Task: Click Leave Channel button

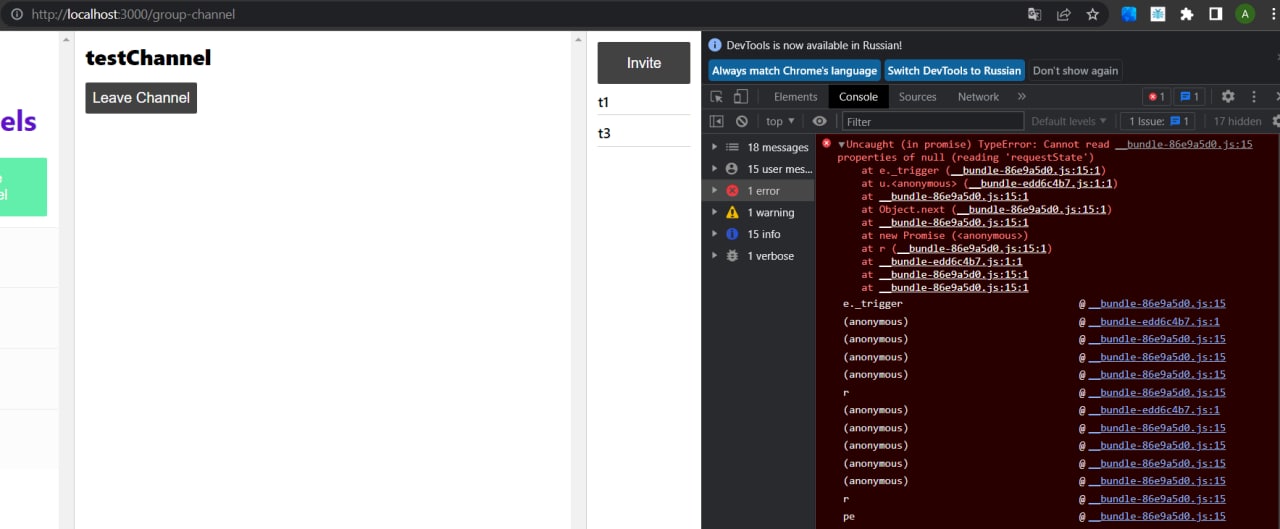Action: tap(141, 98)
